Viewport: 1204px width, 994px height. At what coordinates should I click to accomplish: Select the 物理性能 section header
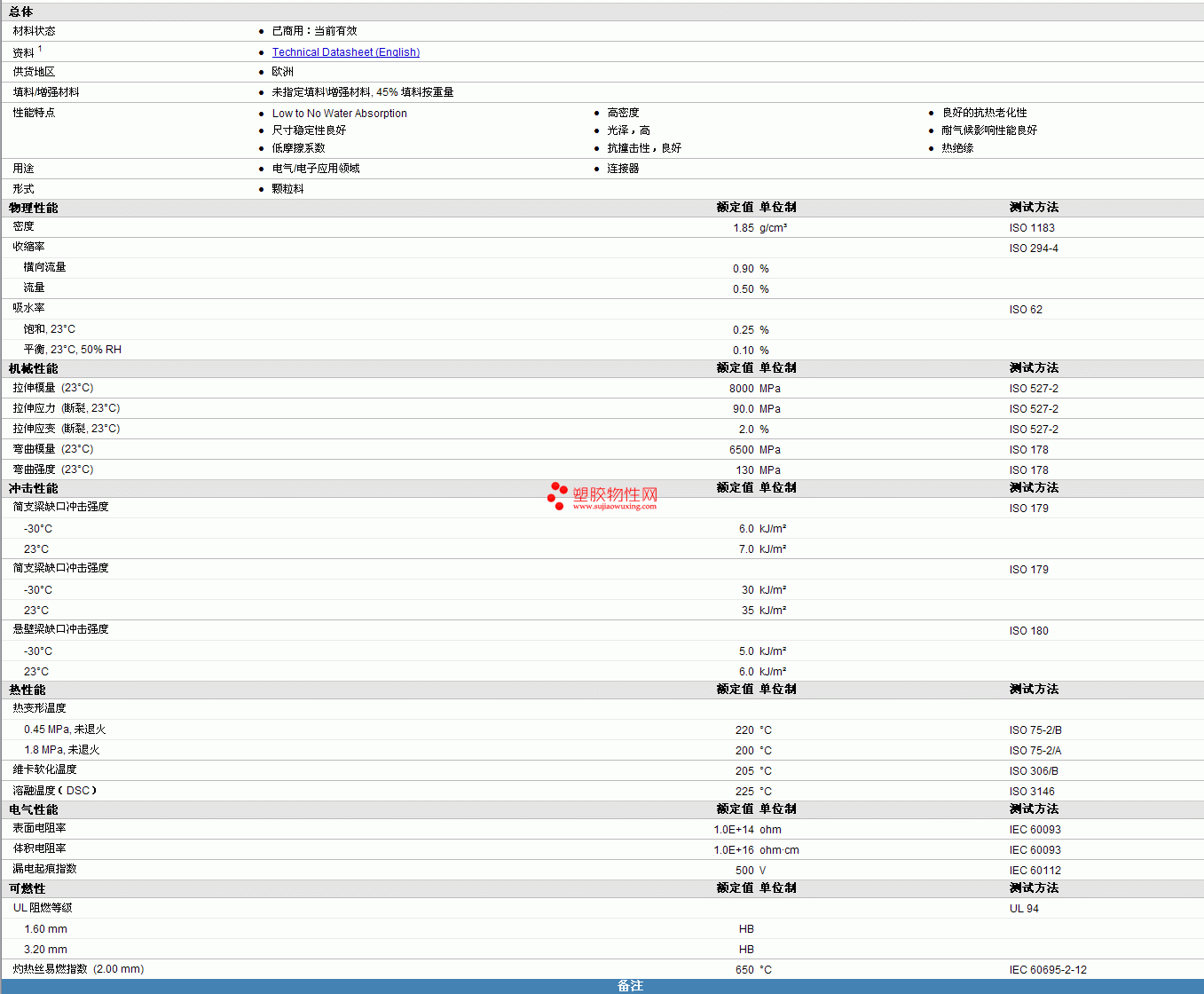[x=34, y=208]
